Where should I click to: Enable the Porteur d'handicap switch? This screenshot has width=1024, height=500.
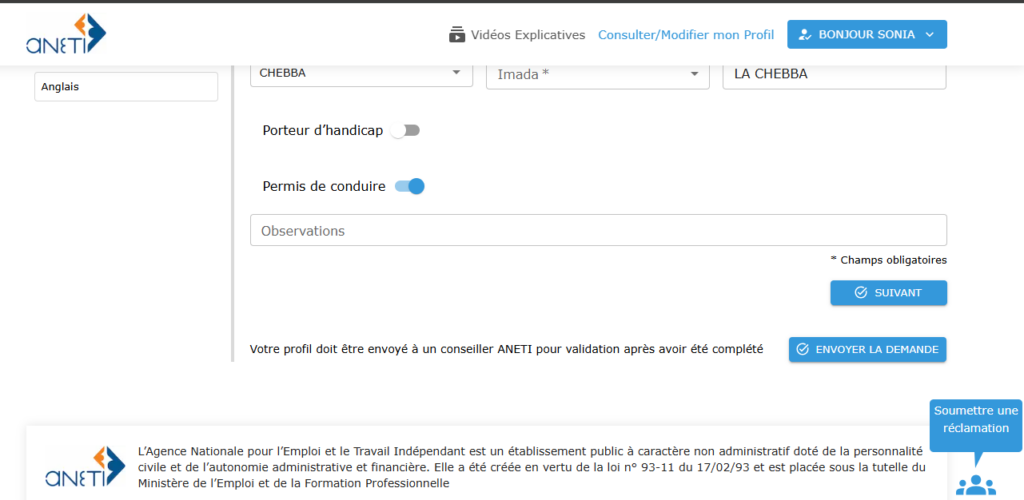coord(406,131)
